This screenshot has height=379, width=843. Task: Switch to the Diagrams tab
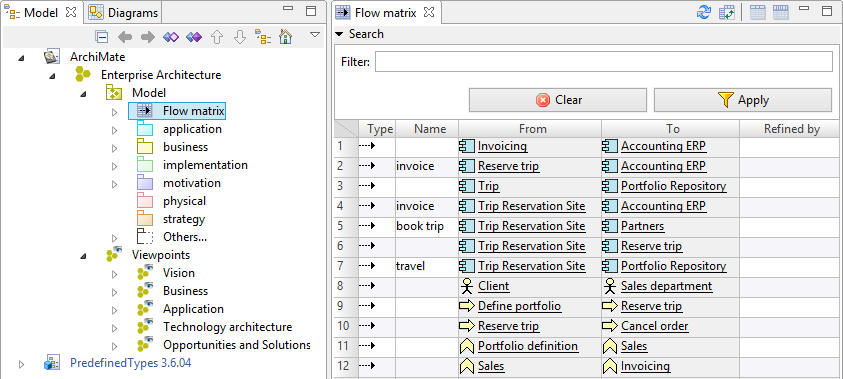pyautogui.click(x=124, y=12)
